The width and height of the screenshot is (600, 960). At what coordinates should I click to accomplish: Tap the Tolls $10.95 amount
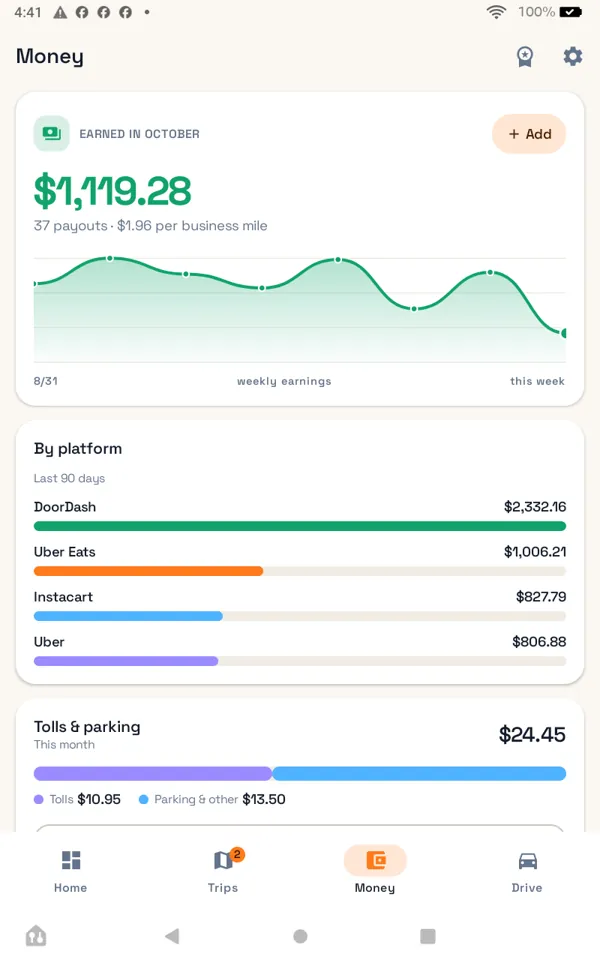click(99, 799)
